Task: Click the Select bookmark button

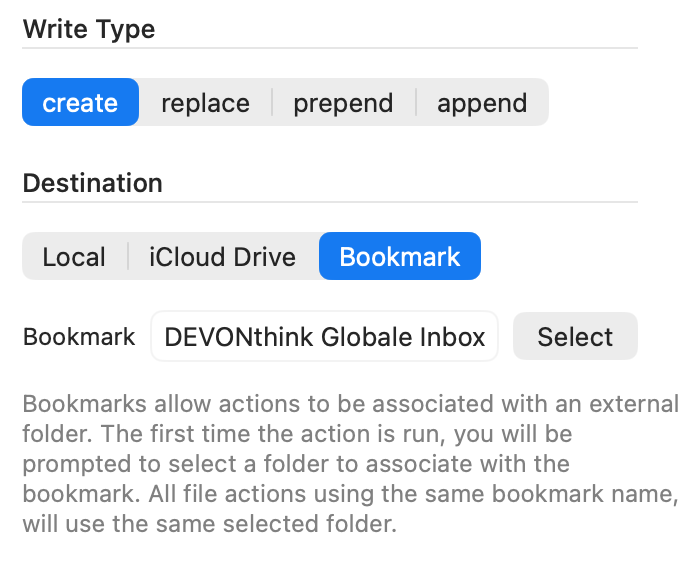Action: (x=575, y=336)
